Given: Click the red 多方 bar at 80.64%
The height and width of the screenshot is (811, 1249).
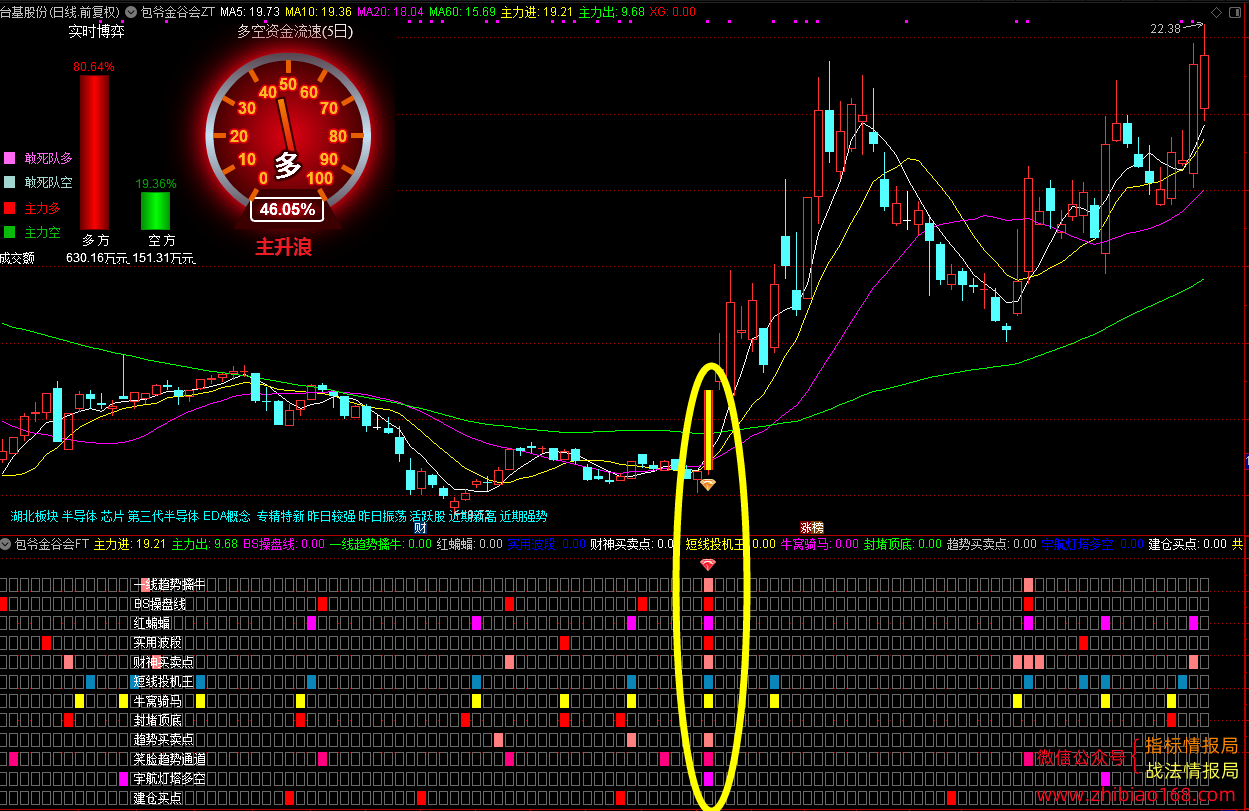Looking at the screenshot, I should tap(94, 152).
